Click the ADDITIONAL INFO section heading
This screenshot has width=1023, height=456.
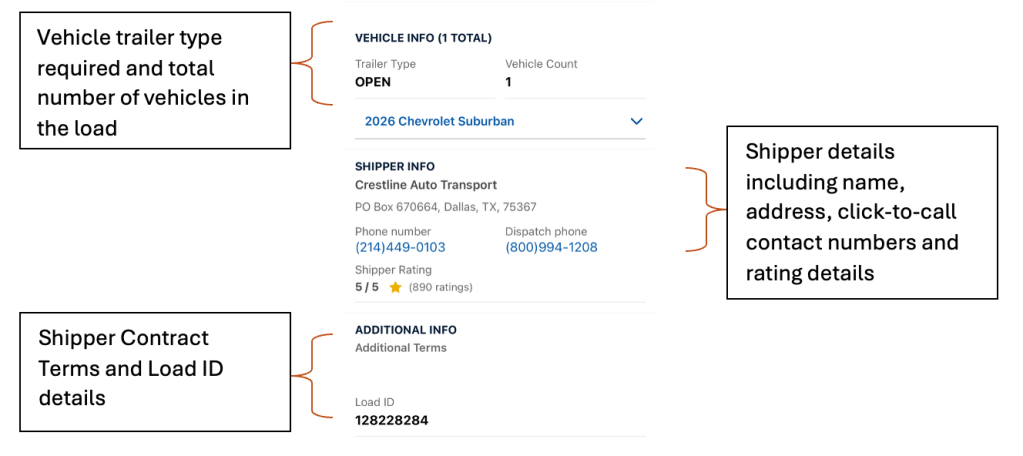pyautogui.click(x=406, y=329)
